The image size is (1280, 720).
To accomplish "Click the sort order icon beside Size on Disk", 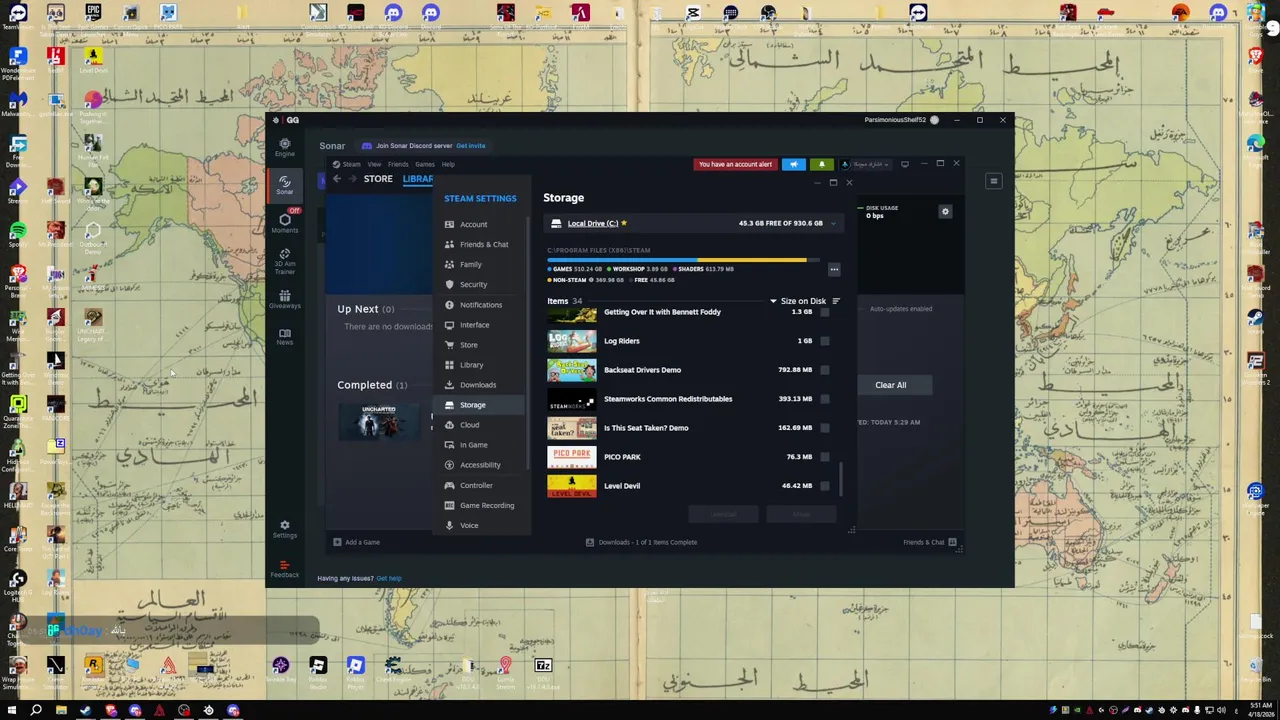I will pos(836,301).
